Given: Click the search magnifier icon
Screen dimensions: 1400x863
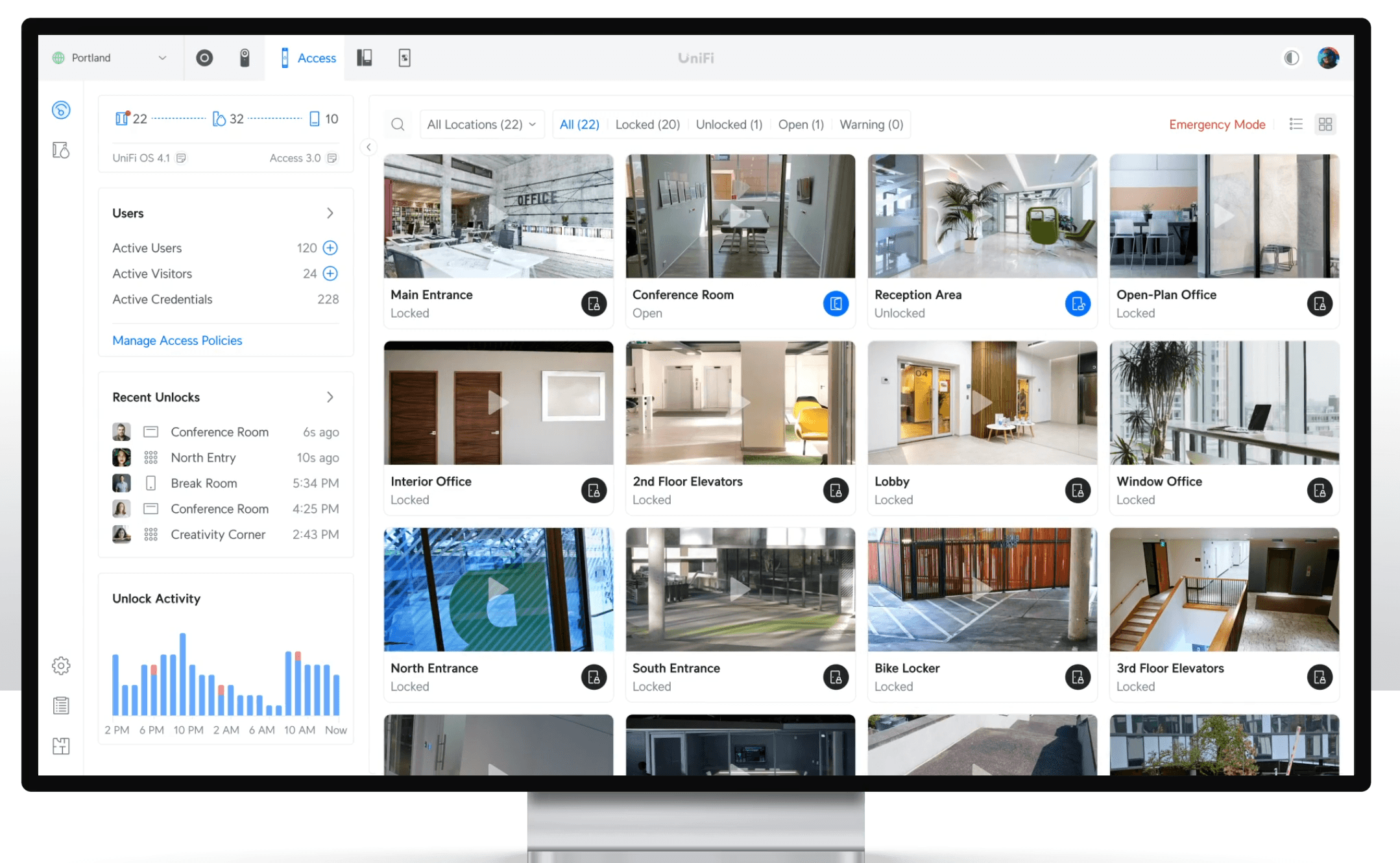Looking at the screenshot, I should pos(398,124).
